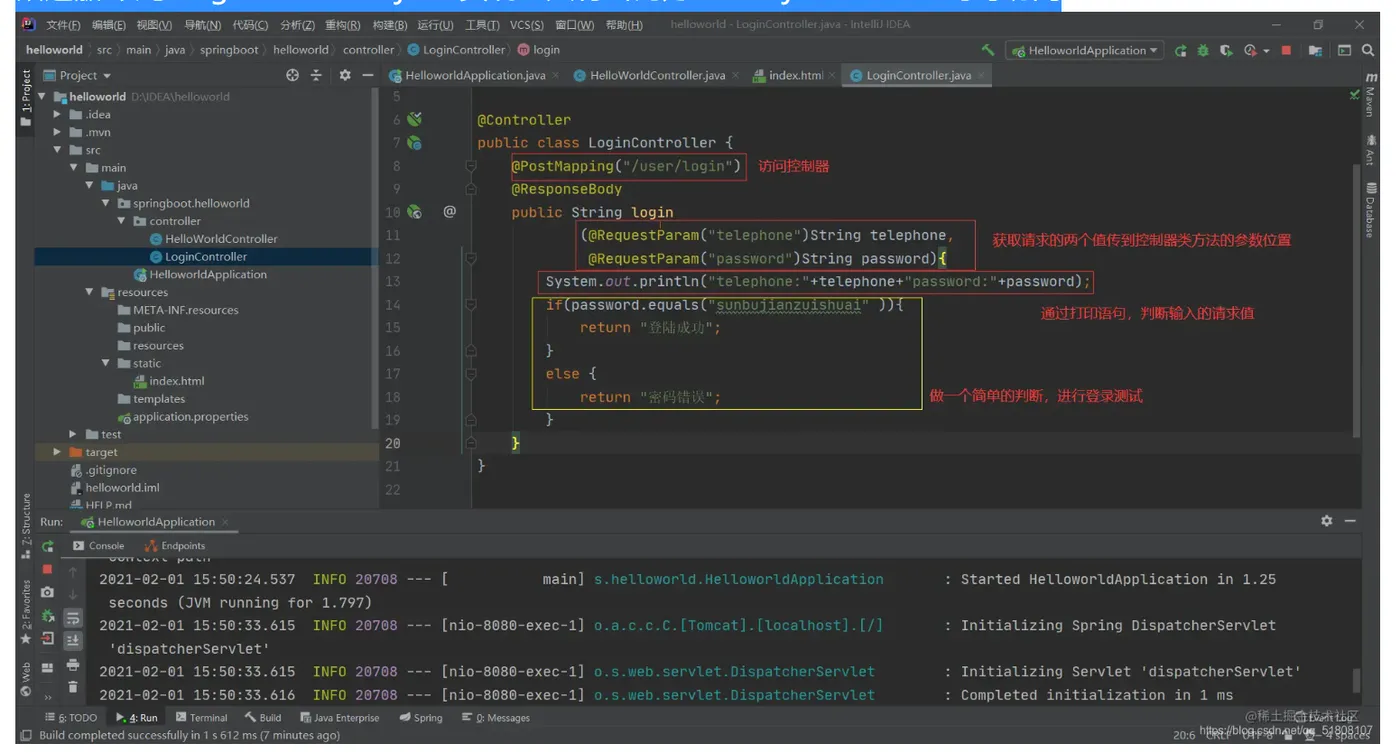Collapse the src folder
Image resolution: width=1400 pixels, height=753 pixels.
(58, 150)
